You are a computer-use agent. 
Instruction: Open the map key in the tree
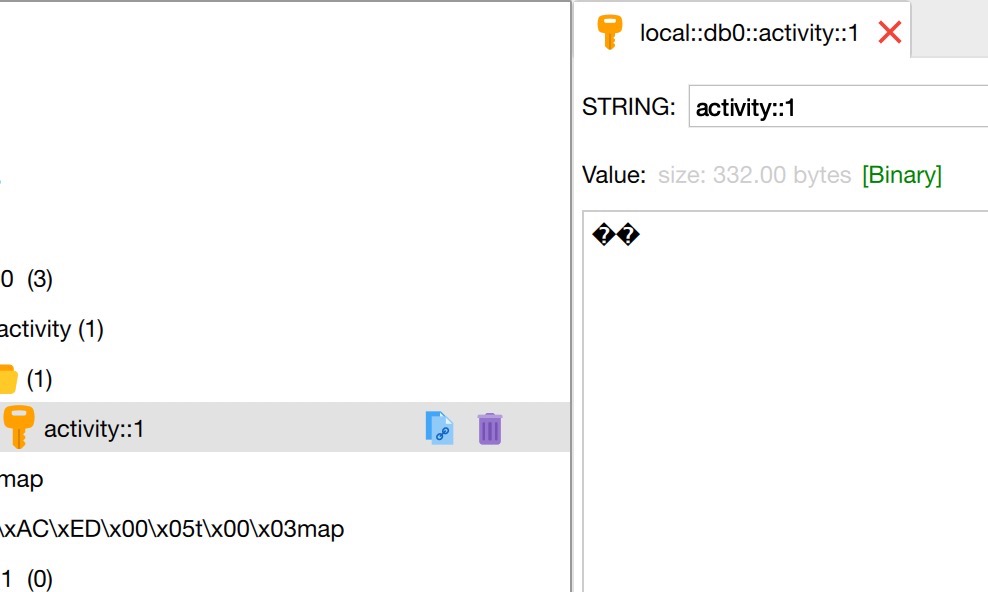pyautogui.click(x=21, y=479)
